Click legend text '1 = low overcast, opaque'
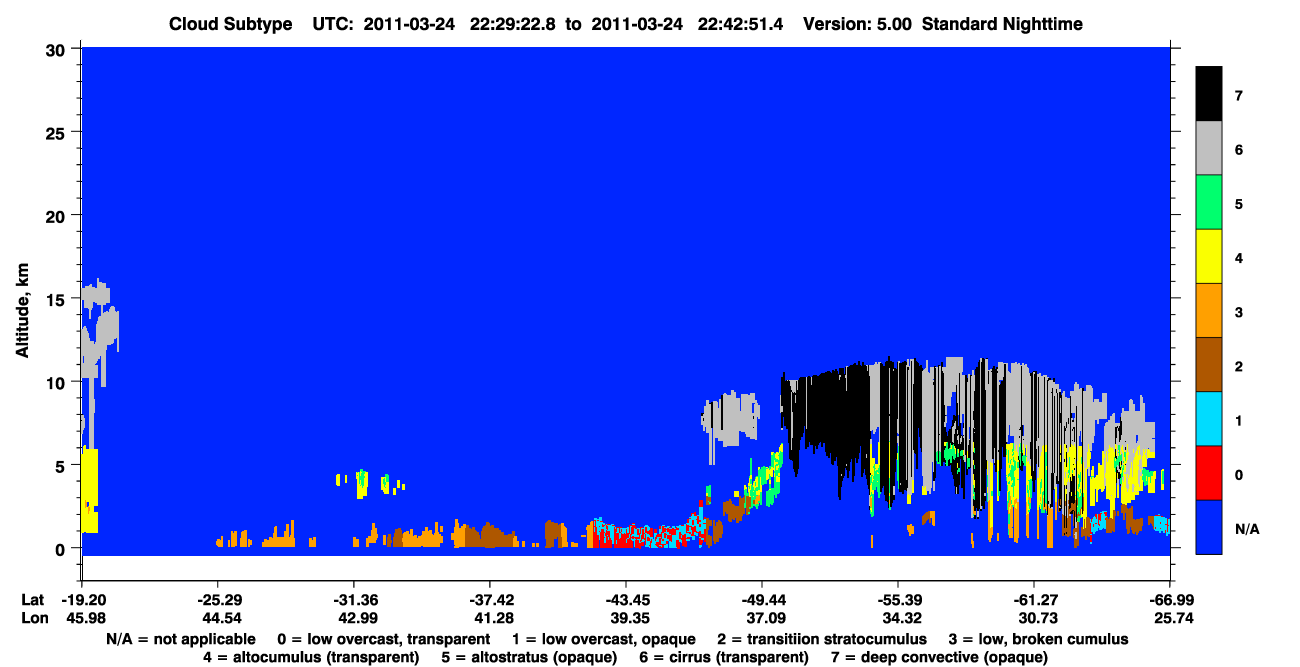 coord(602,639)
